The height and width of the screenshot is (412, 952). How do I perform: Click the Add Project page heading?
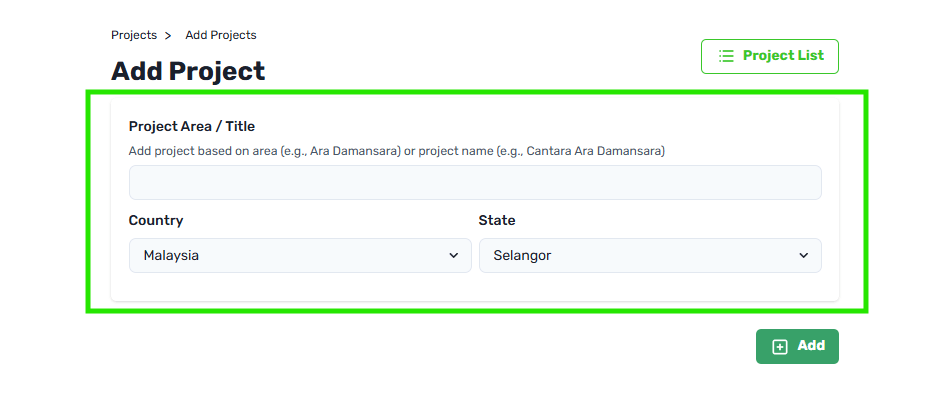[x=188, y=71]
